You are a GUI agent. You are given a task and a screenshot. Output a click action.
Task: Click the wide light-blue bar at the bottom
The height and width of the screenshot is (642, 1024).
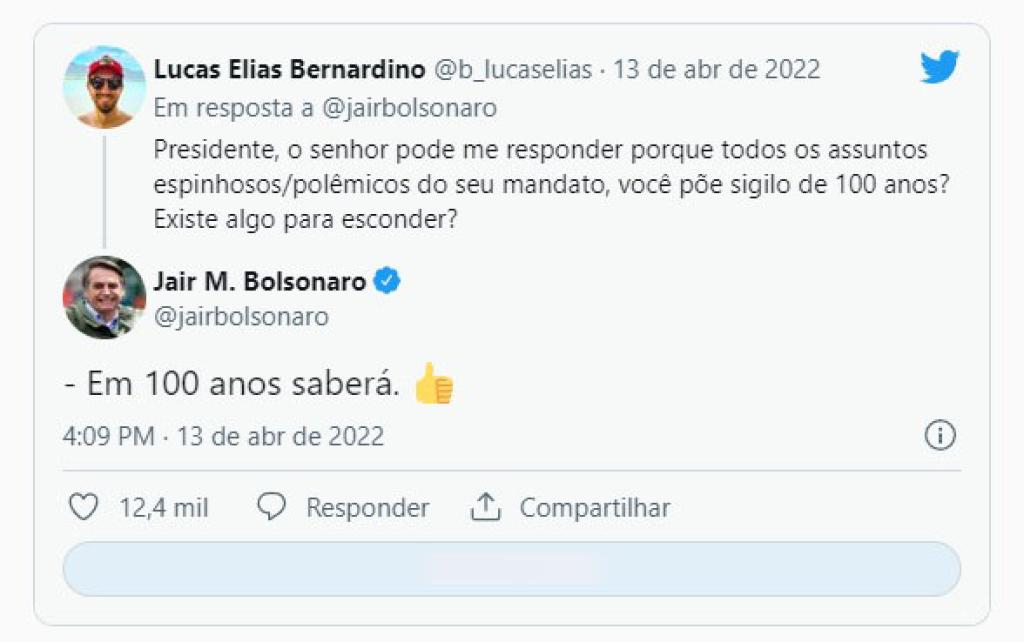(511, 569)
